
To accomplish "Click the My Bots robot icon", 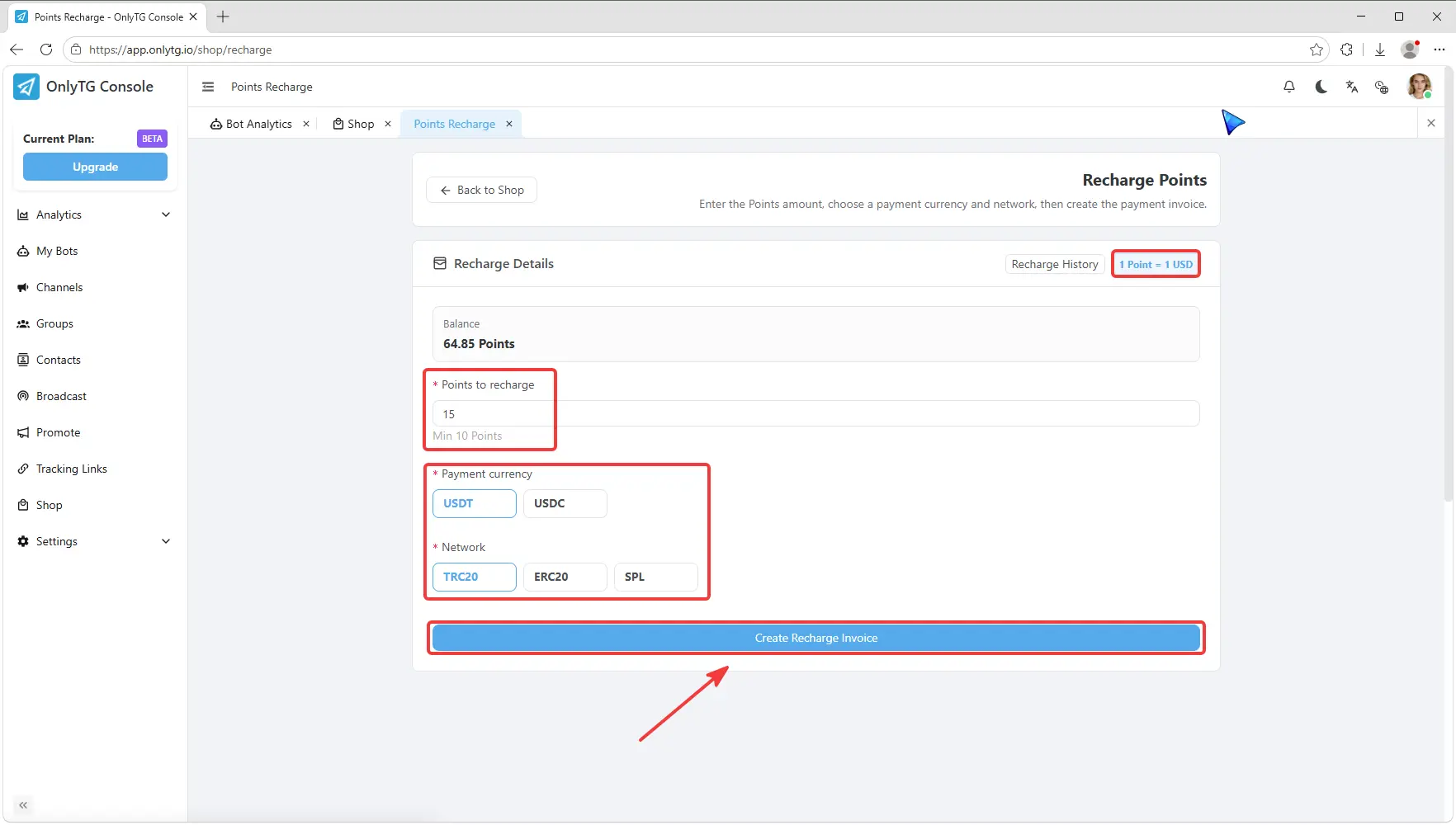I will [23, 251].
